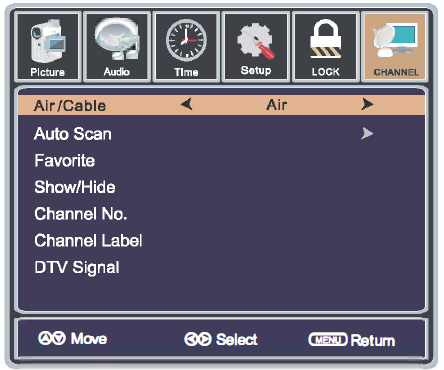Choose the Auto Scan menu item
This screenshot has width=444, height=370.
click(x=73, y=134)
